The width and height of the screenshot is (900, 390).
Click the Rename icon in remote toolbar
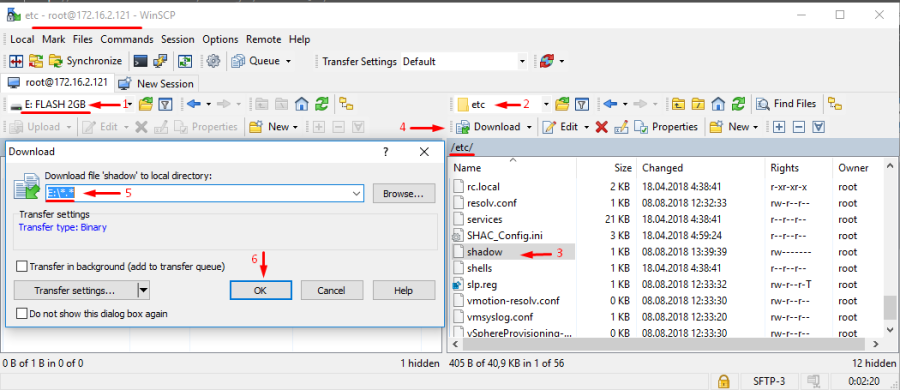tap(621, 127)
